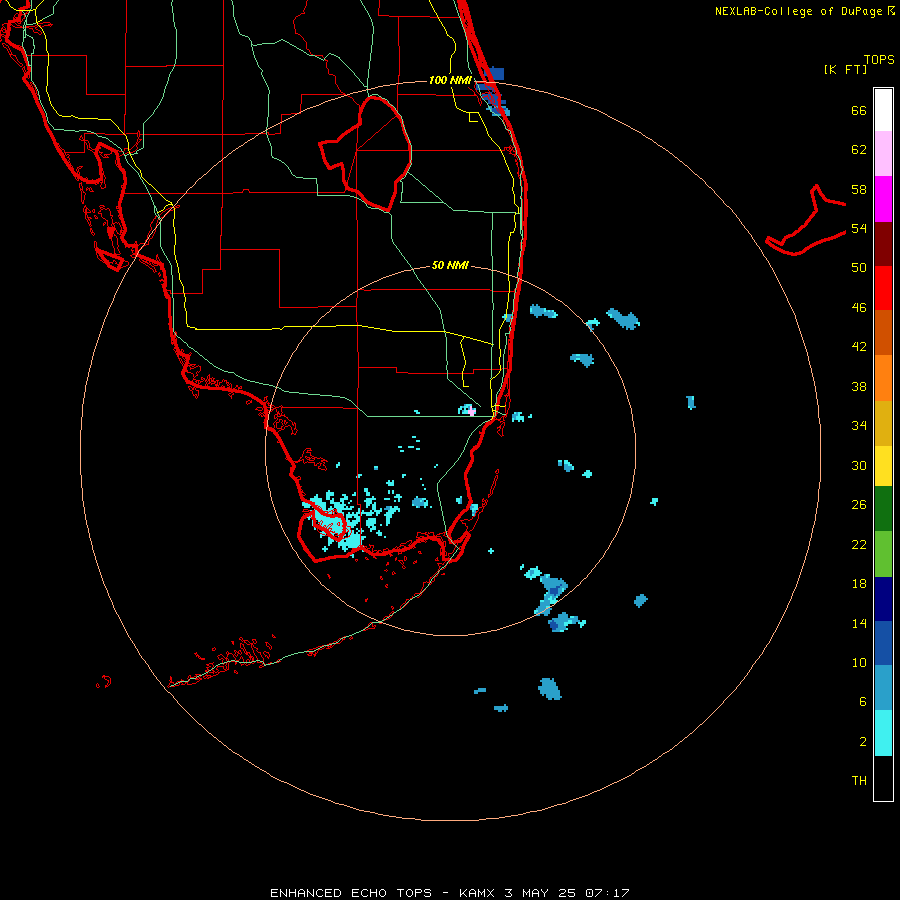This screenshot has width=900, height=900.
Task: Click the bright orange legend swatch
Action: click(883, 378)
